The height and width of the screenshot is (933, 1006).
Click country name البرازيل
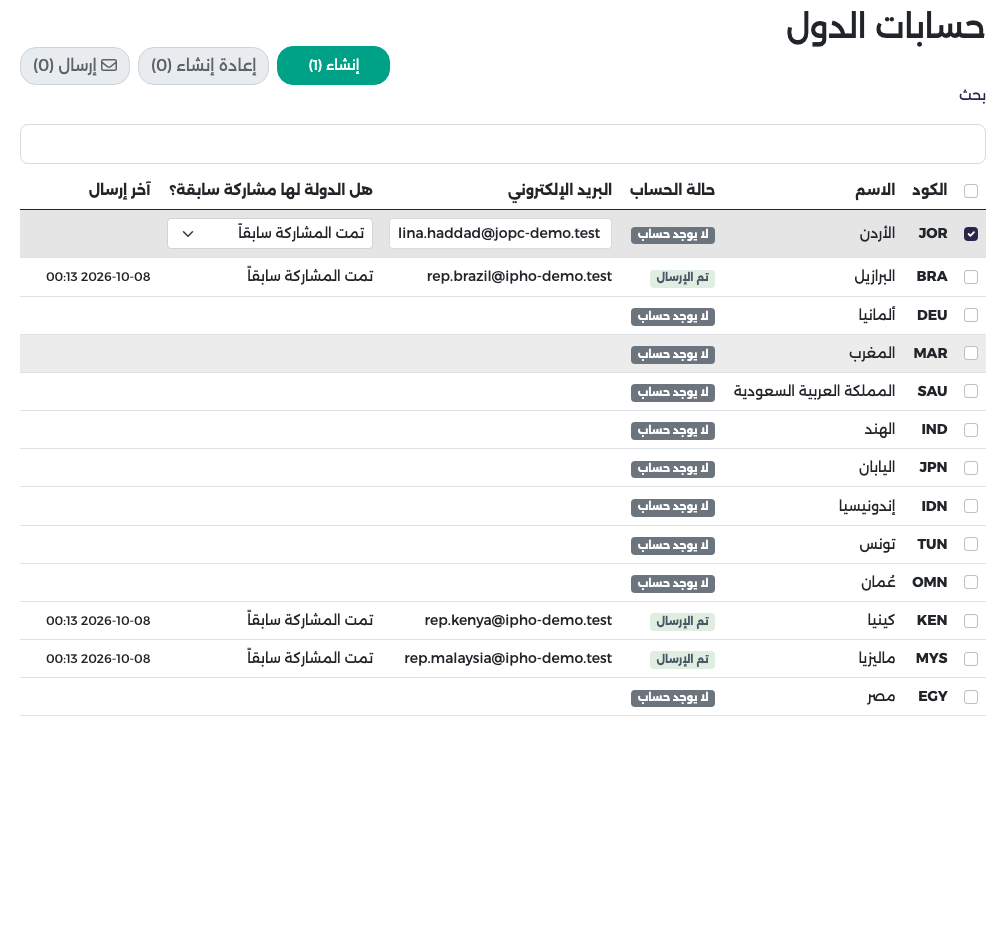tap(874, 276)
